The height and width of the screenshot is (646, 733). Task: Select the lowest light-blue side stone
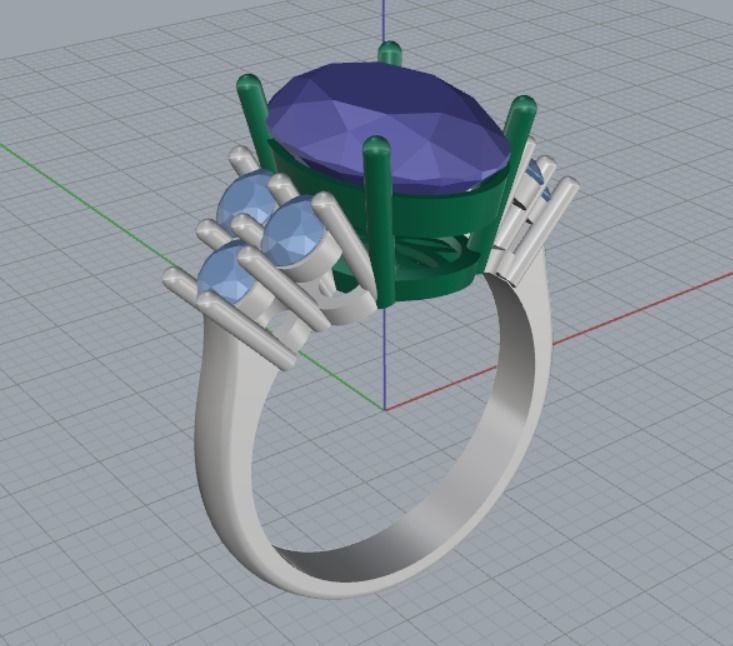pyautogui.click(x=225, y=273)
